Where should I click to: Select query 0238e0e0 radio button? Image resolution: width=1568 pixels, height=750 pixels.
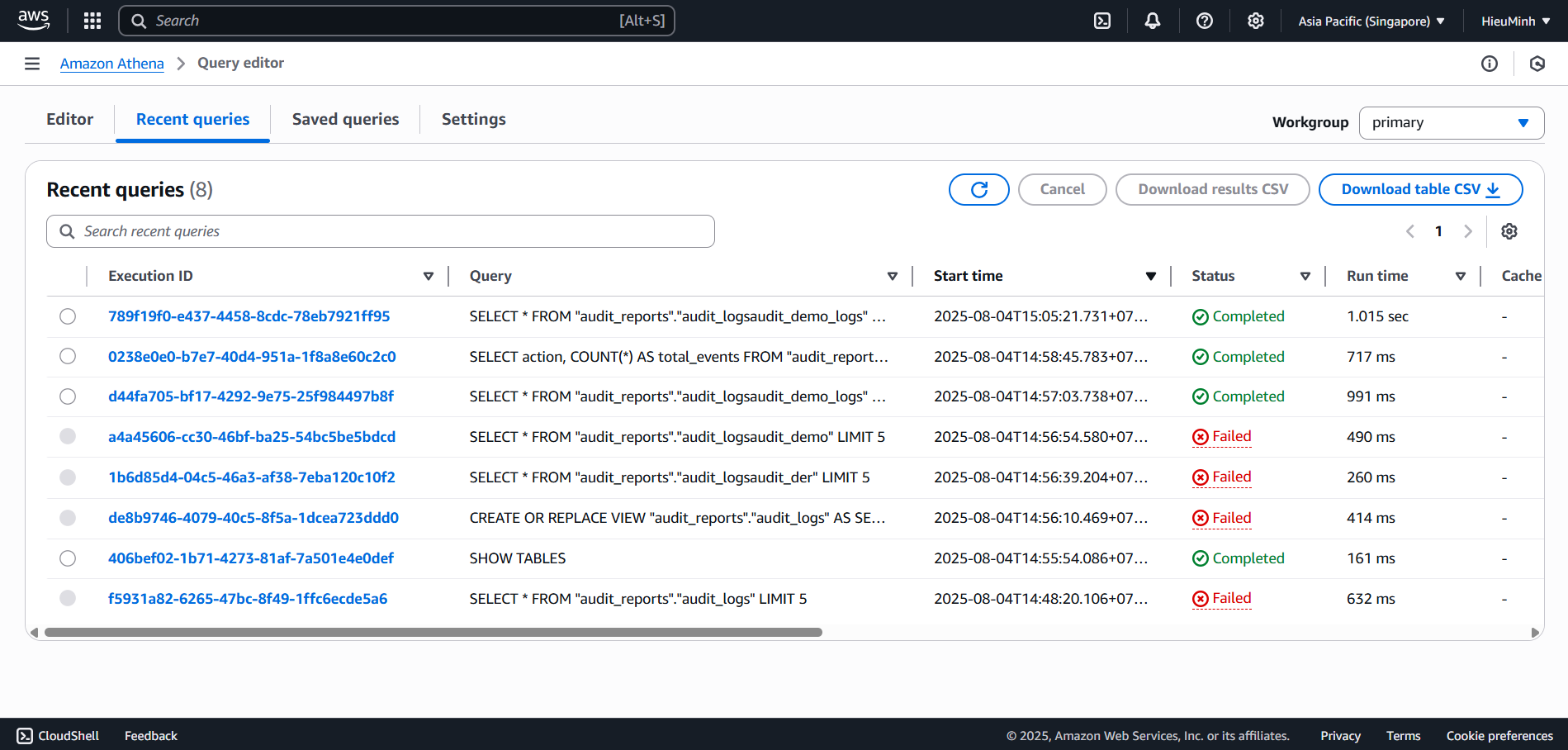[68, 356]
